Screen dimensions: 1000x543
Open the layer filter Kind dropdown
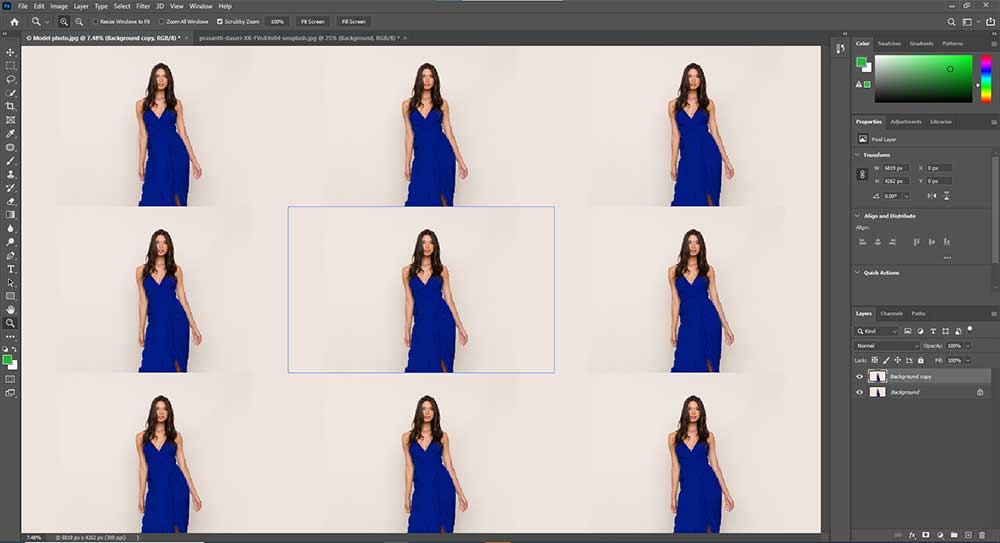(x=876, y=331)
